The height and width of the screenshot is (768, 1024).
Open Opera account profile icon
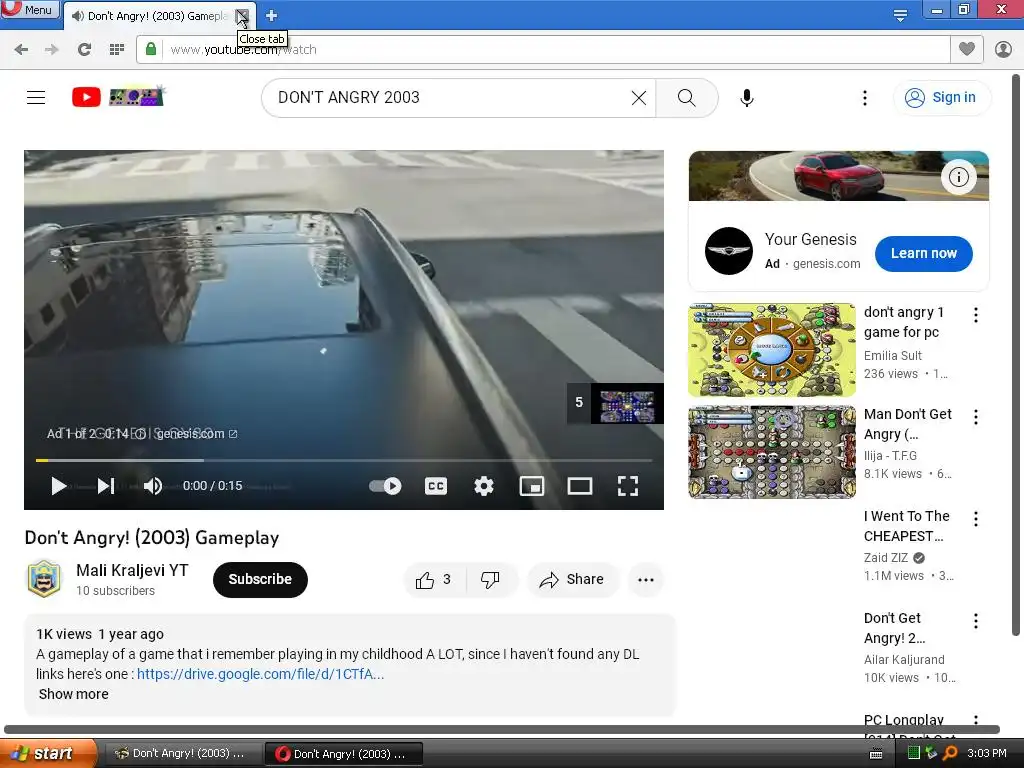[x=1003, y=49]
